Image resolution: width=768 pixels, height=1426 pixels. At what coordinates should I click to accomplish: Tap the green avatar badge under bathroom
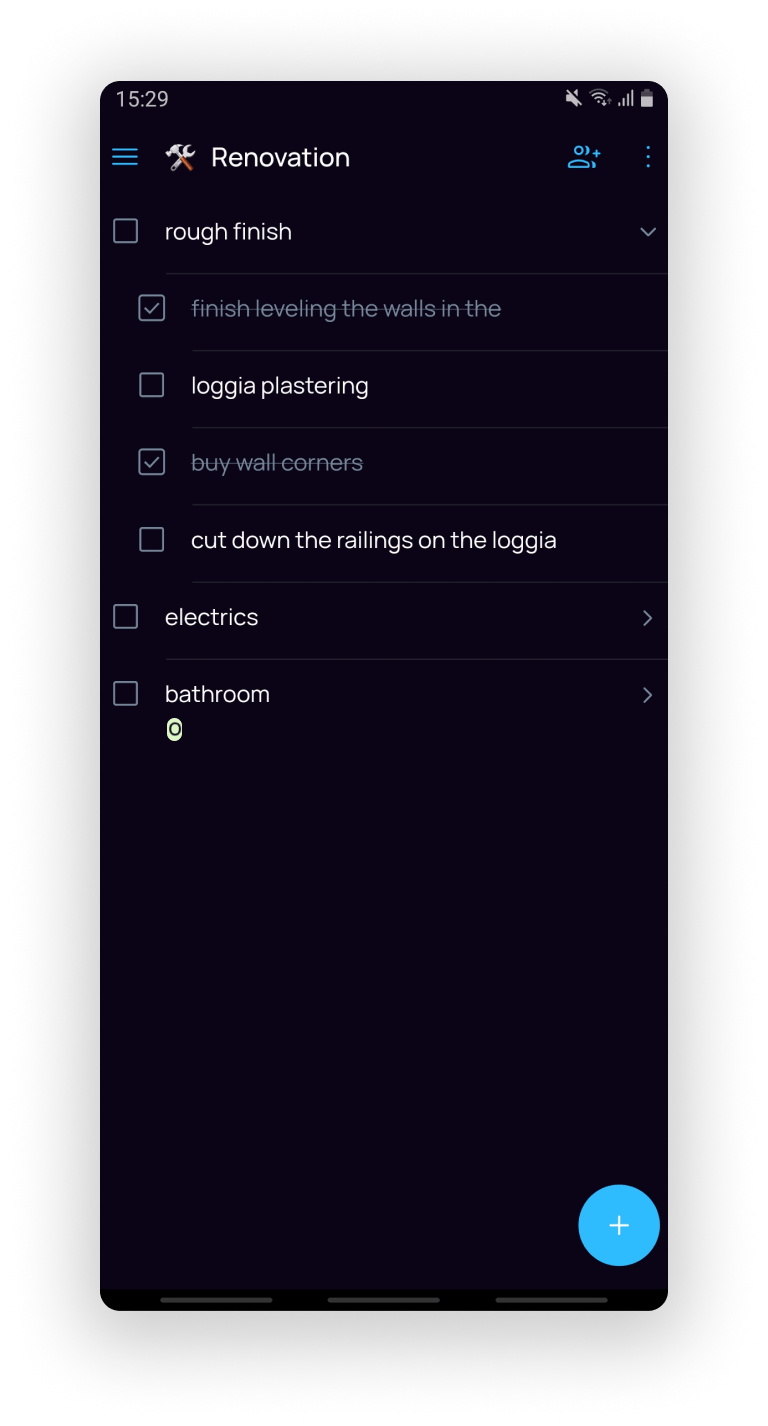point(174,730)
